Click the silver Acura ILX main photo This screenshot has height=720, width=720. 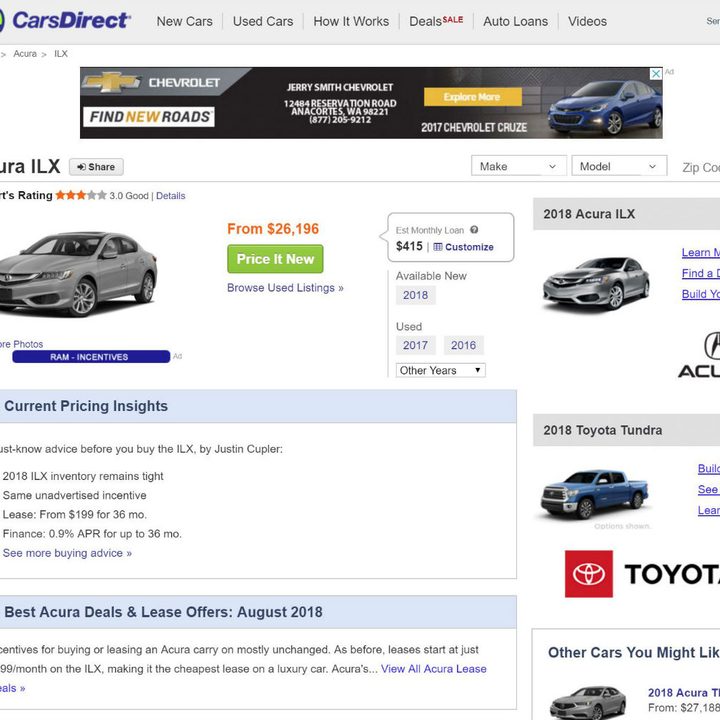coord(78,274)
